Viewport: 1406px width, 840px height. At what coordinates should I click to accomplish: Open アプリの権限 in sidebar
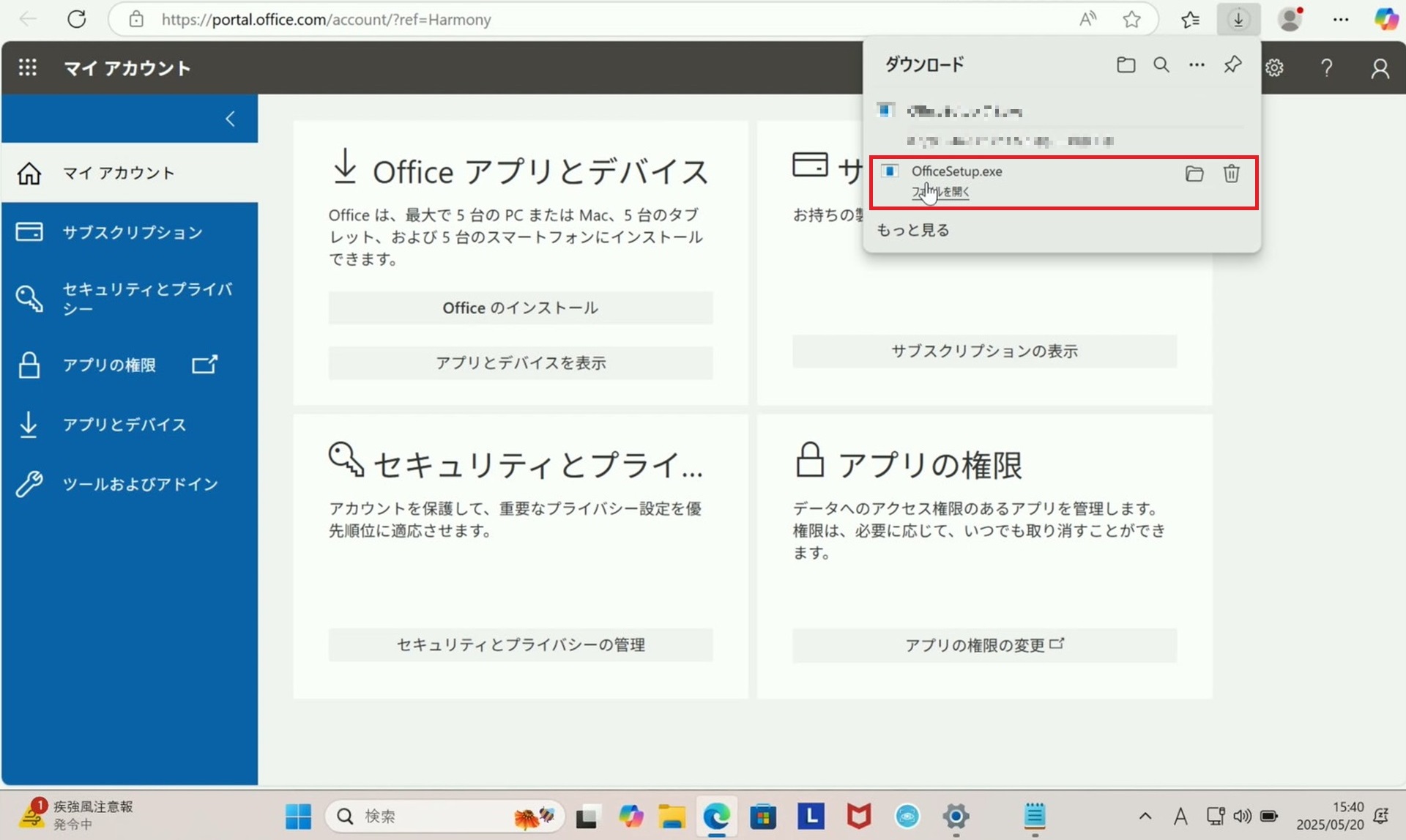130,365
